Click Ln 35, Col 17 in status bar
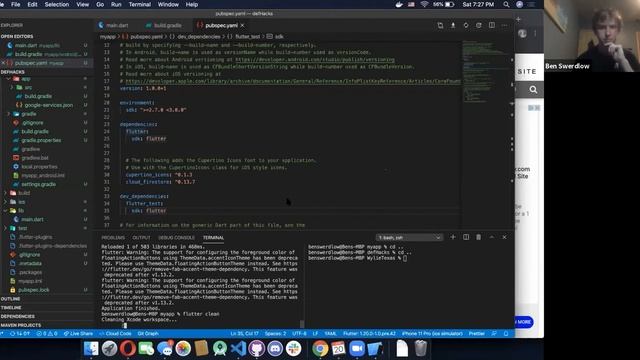Viewport: 640px width, 360px height. (244, 333)
